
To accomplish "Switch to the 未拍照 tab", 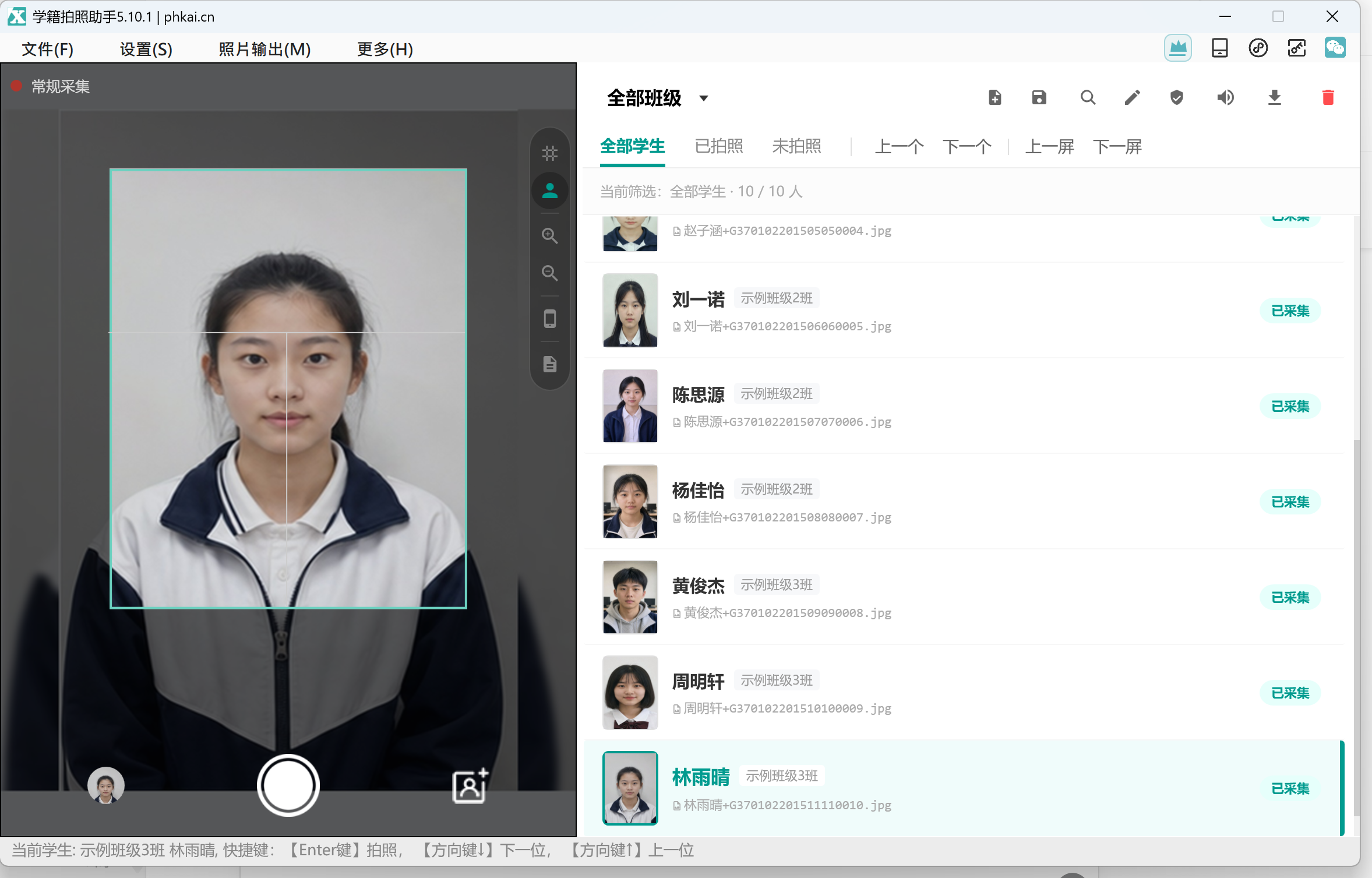I will (796, 146).
